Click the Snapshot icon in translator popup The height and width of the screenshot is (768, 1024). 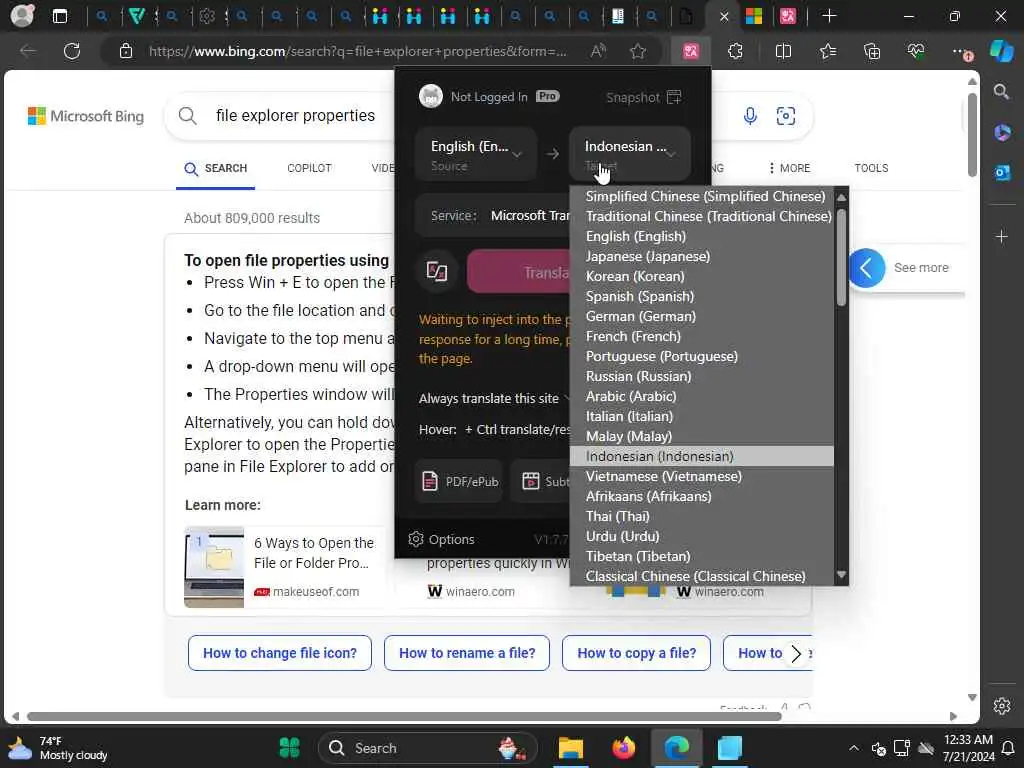click(x=675, y=97)
